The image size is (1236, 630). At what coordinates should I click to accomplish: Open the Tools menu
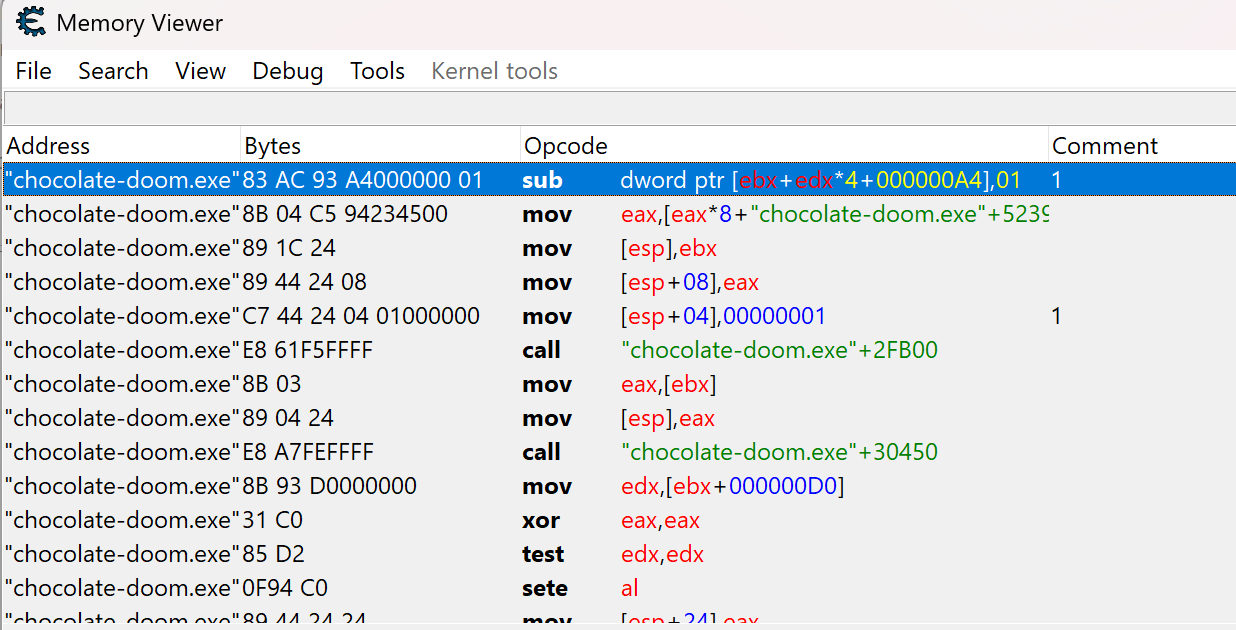pyautogui.click(x=377, y=71)
